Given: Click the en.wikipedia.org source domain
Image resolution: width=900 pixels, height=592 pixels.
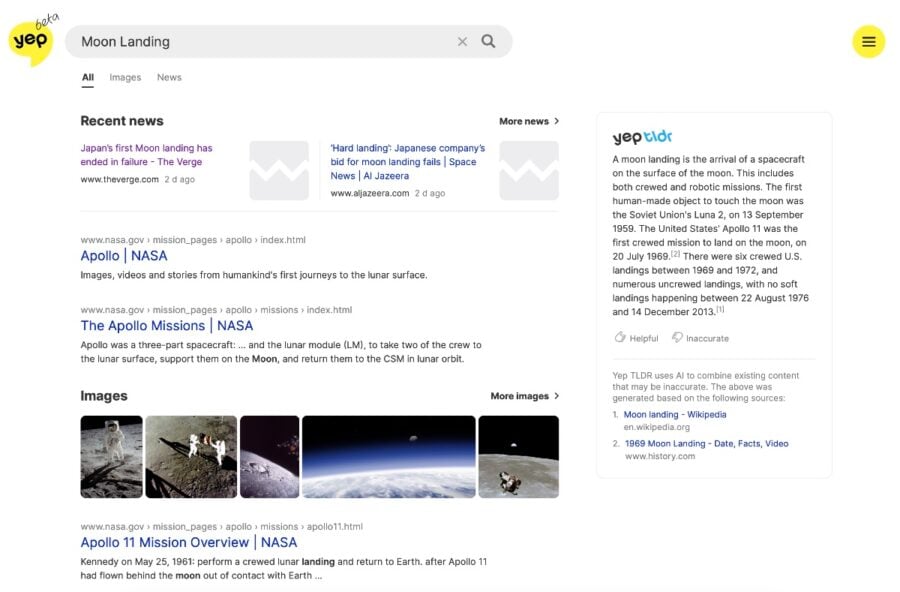Looking at the screenshot, I should coord(657,427).
